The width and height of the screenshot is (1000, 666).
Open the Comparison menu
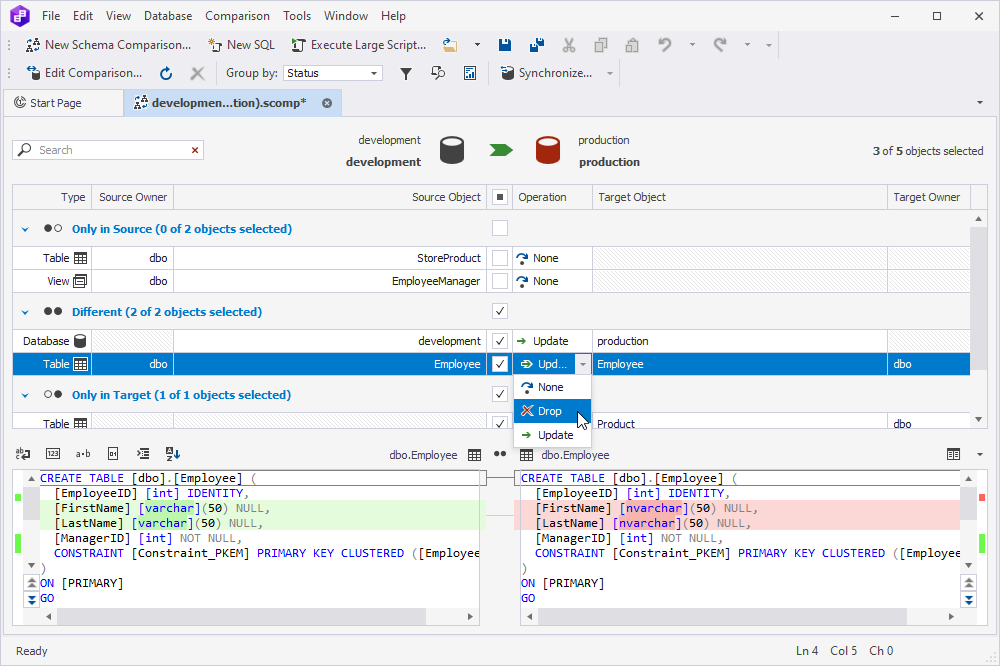click(x=237, y=16)
